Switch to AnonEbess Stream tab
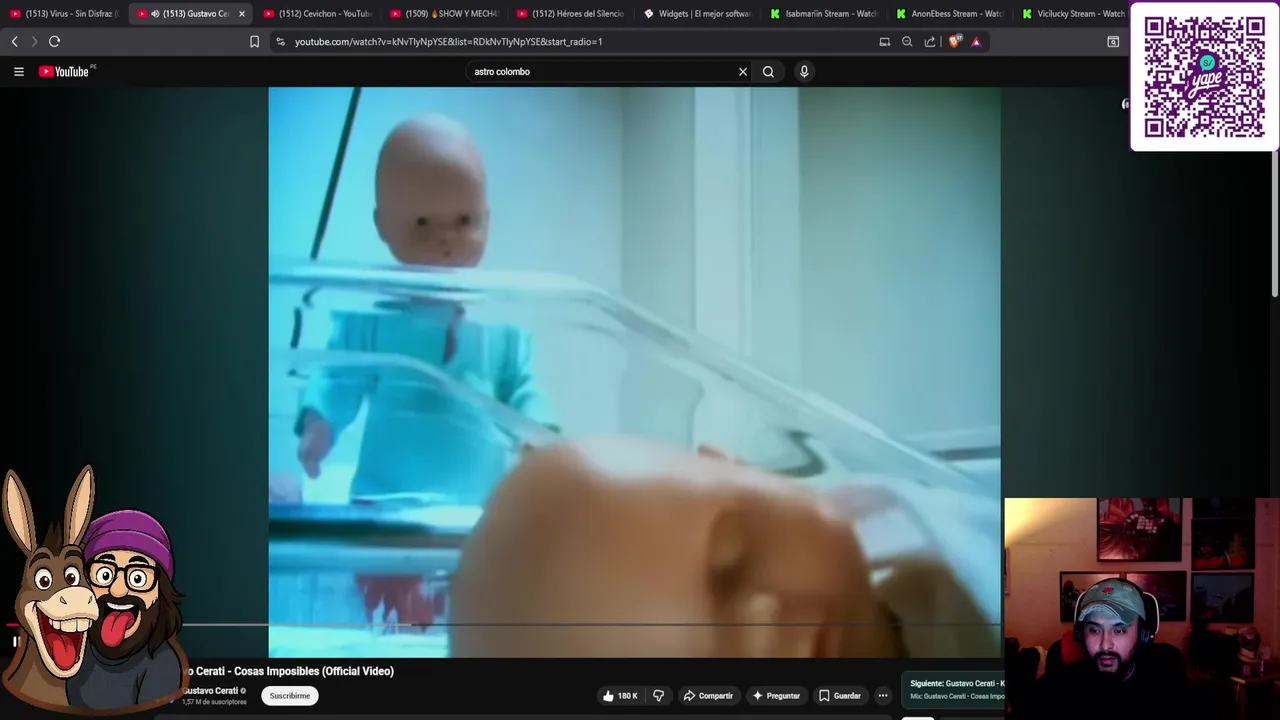The width and height of the screenshot is (1280, 720). (x=950, y=14)
